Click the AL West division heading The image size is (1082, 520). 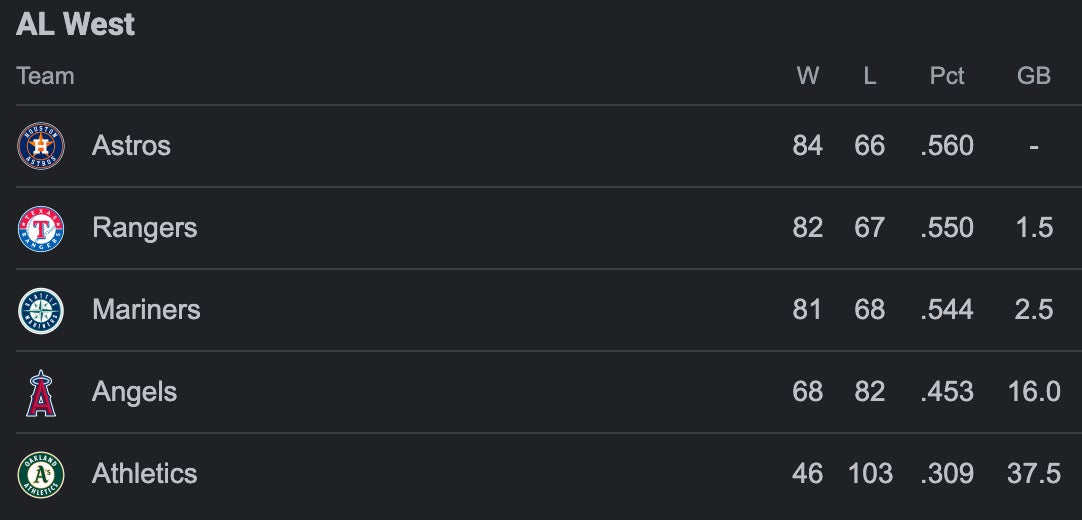(x=75, y=25)
